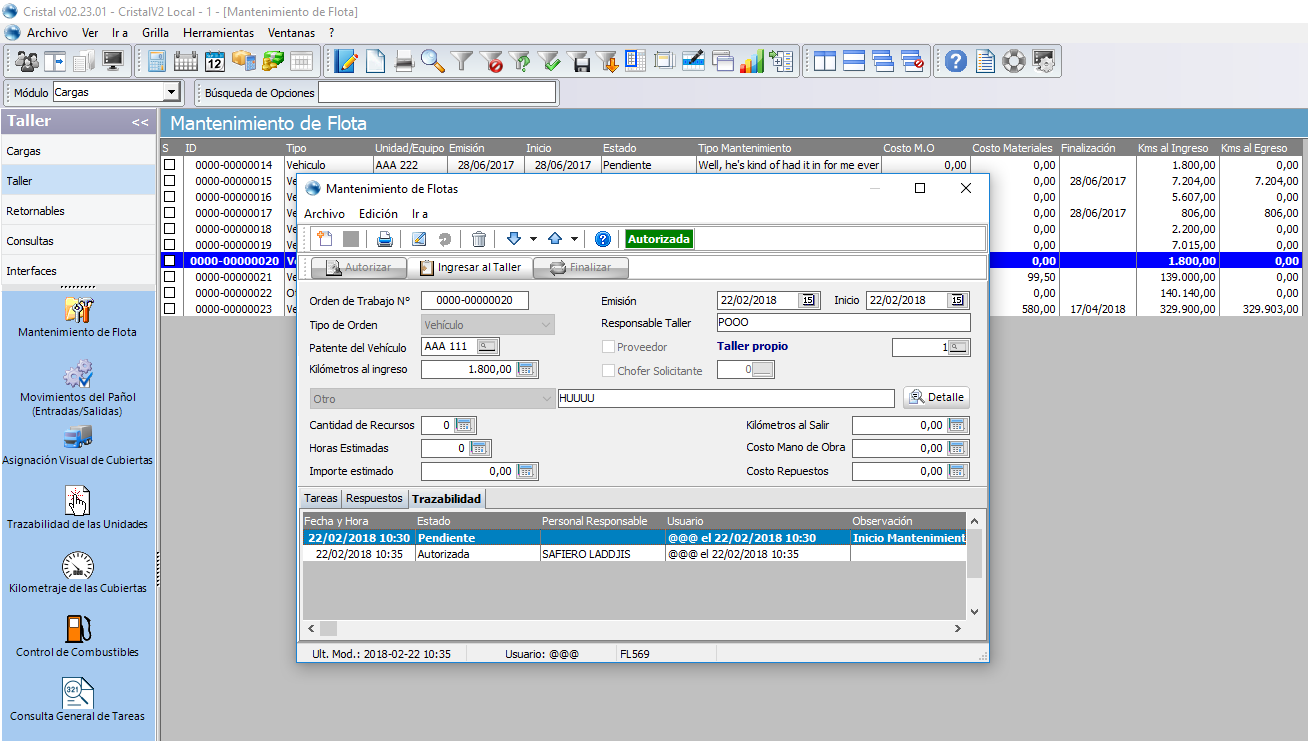Click the bar chart icon in main toolbar
The width and height of the screenshot is (1308, 741).
pos(752,61)
